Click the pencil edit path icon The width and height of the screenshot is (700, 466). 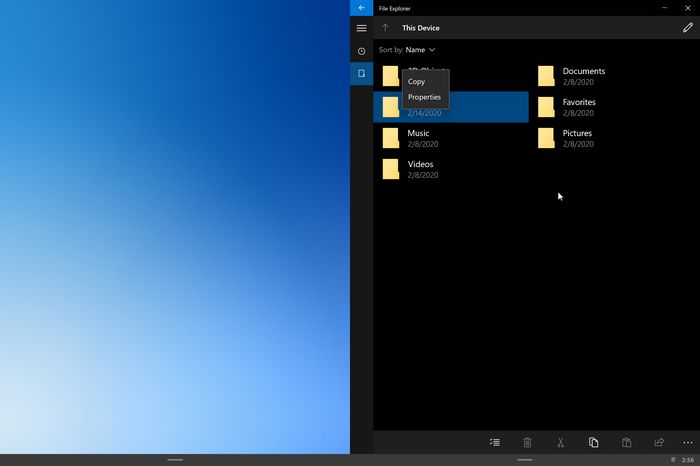click(x=687, y=28)
